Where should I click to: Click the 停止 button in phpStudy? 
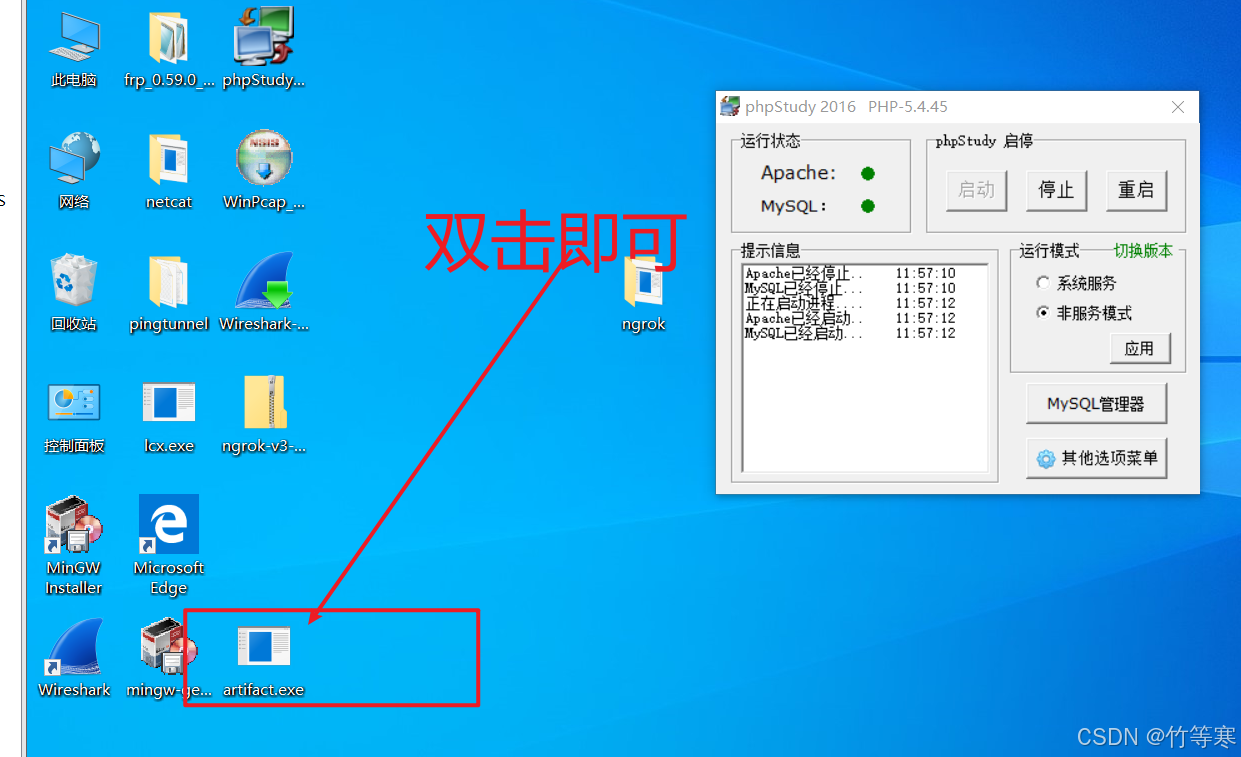pos(1056,190)
